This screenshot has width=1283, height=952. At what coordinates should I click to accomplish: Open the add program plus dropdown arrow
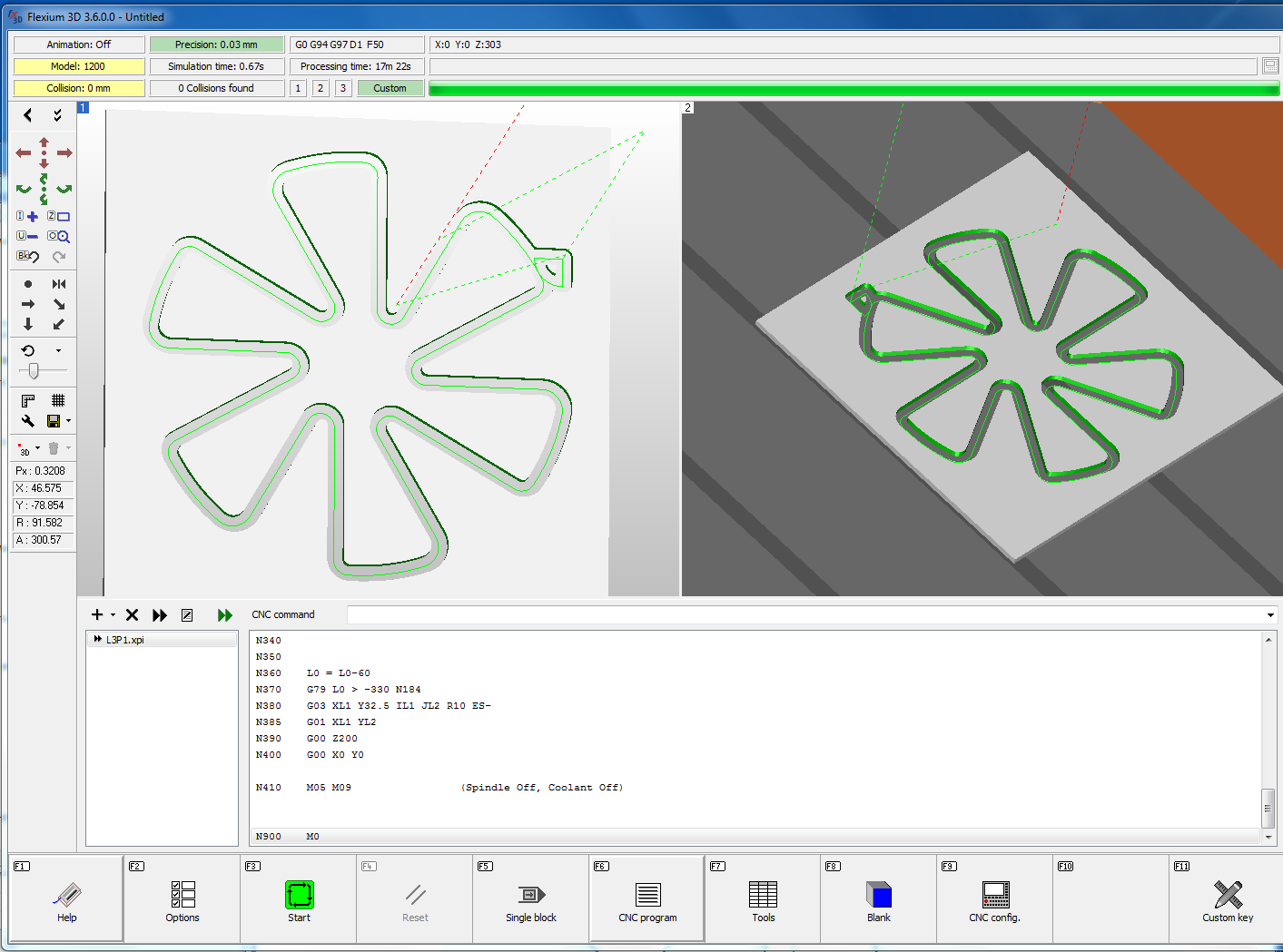tap(113, 615)
